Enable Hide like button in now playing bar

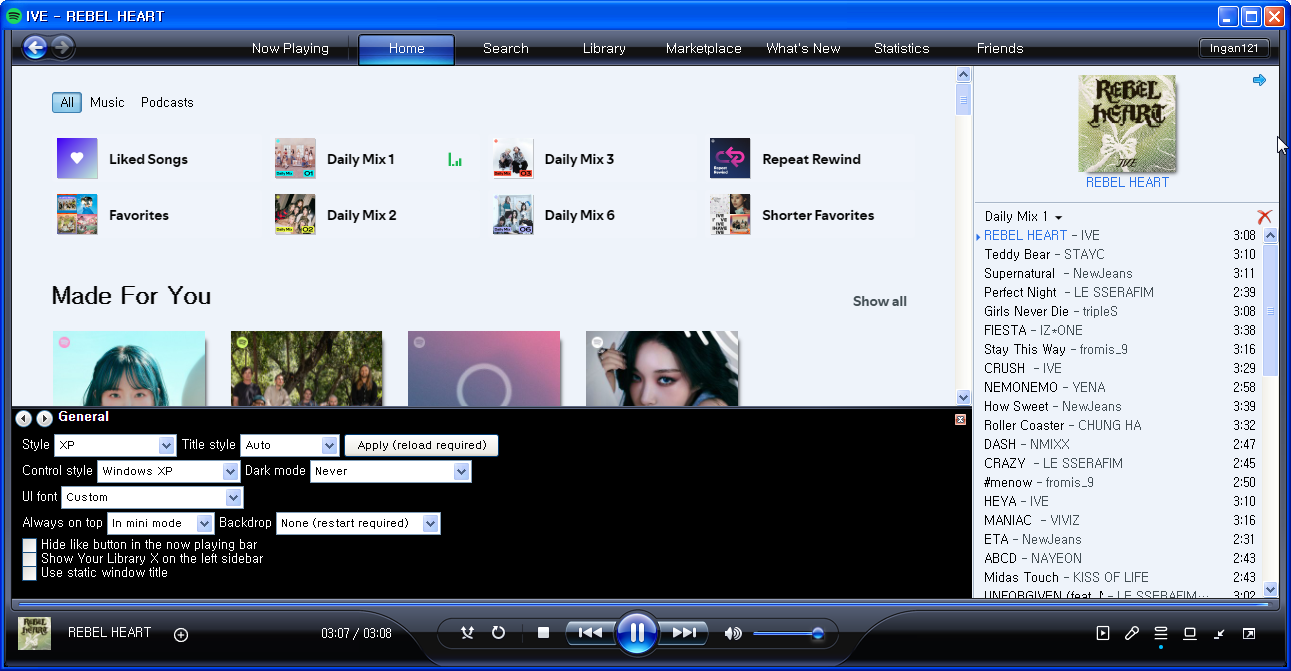(x=29, y=545)
